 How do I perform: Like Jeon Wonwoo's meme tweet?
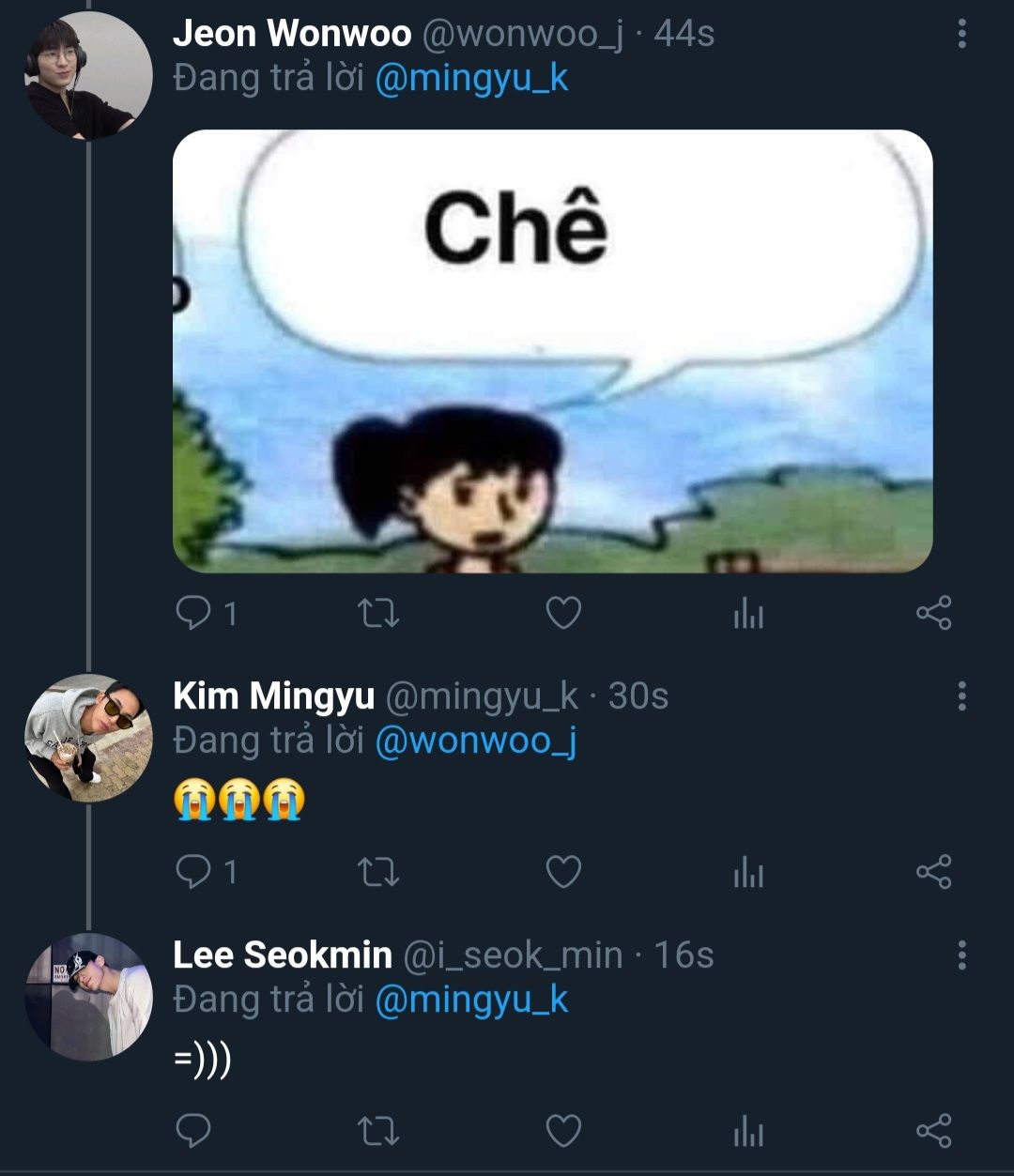(563, 614)
